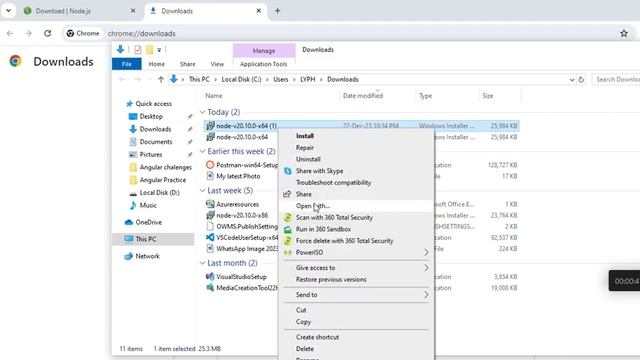This screenshot has height=360, width=640.
Task: Choose Run in 360 Sandbox
Action: point(356,229)
